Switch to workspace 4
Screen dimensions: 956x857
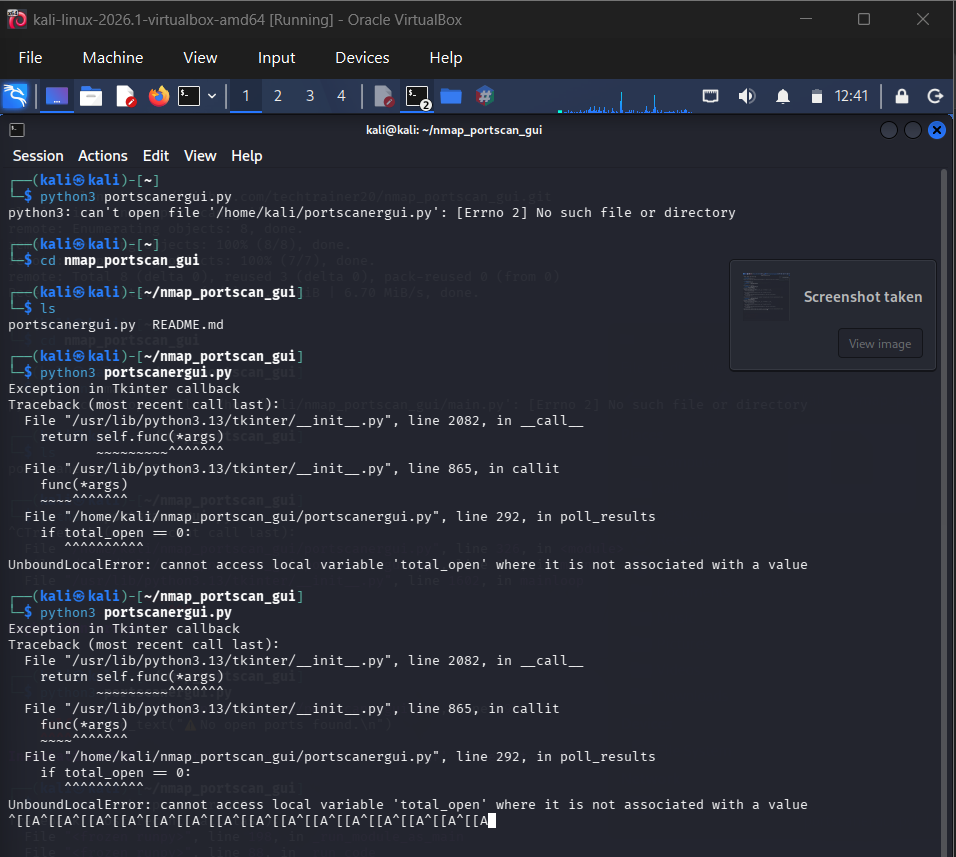pos(341,96)
